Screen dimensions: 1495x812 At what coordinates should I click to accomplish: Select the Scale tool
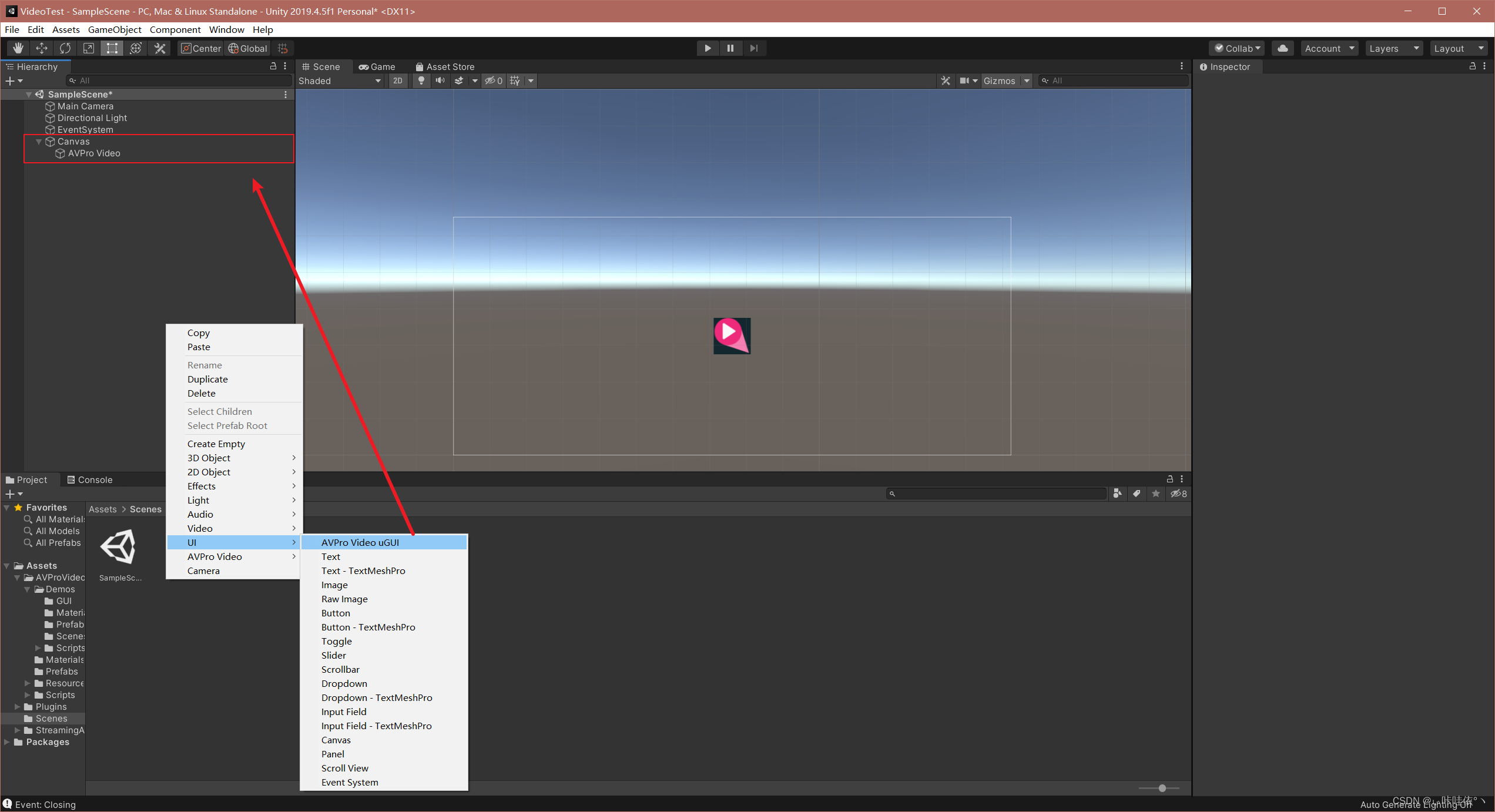tap(89, 48)
